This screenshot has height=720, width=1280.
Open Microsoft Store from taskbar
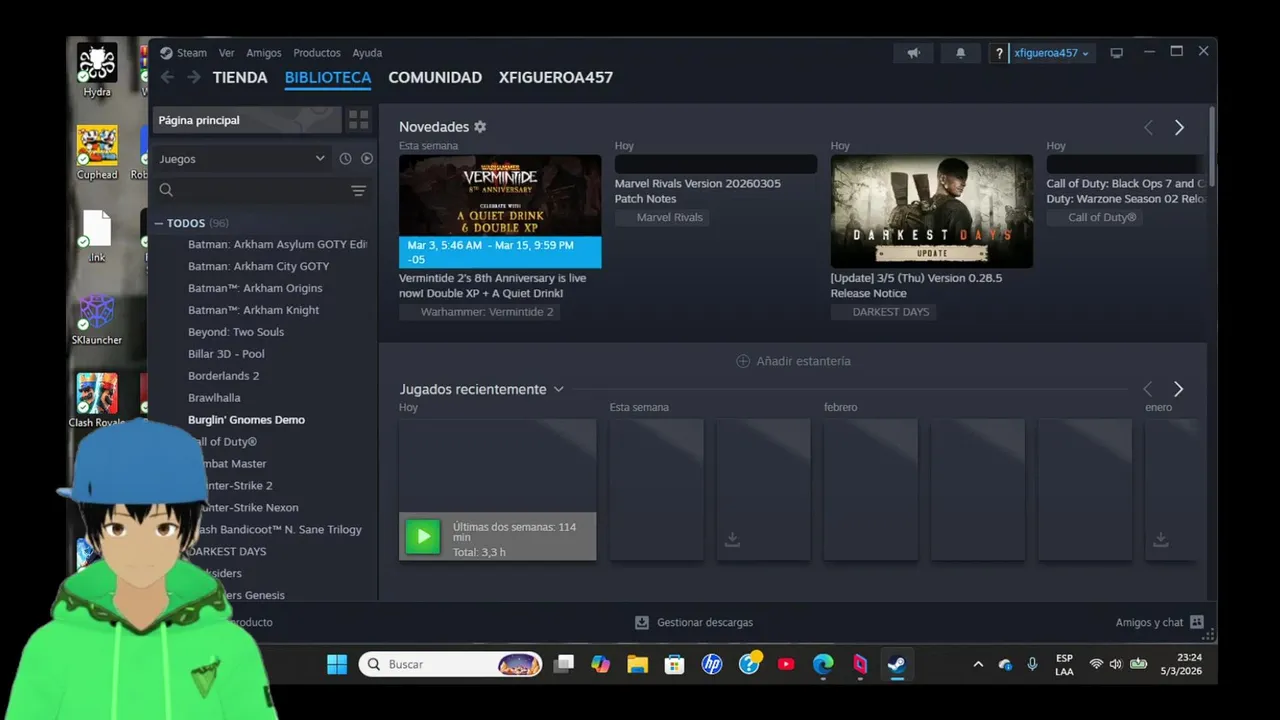click(674, 664)
